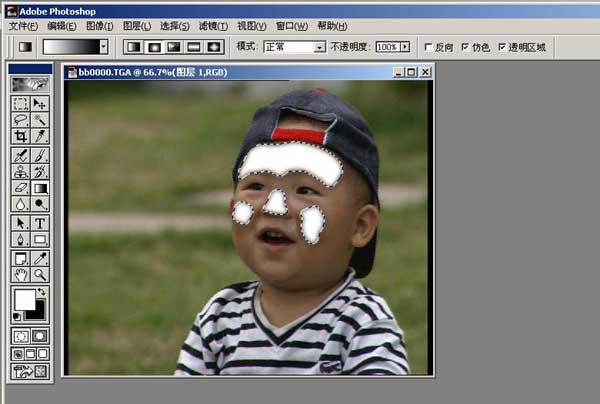Select the Clone Stamp tool
Screen dimensions: 600x404
21,171
